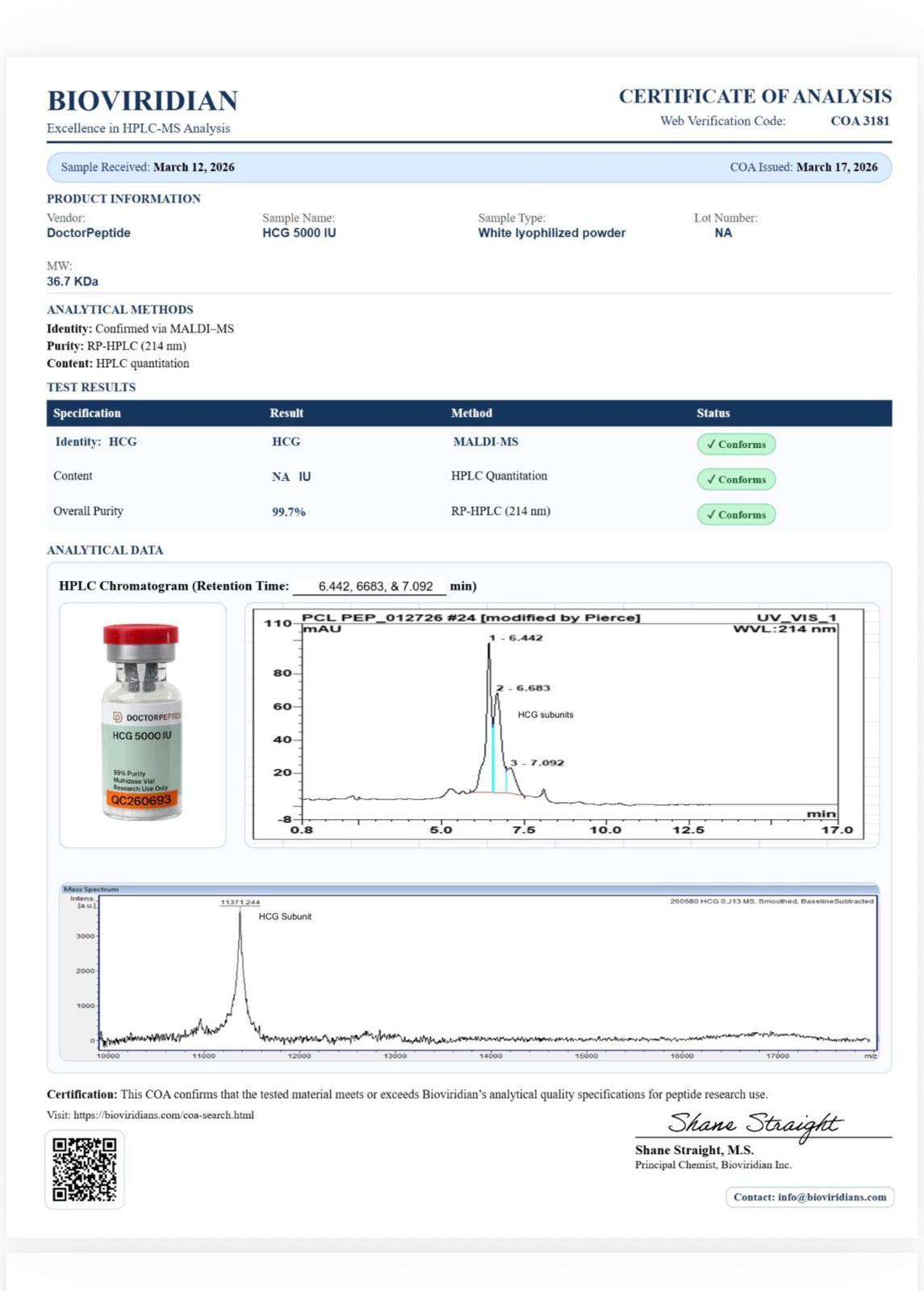Click the DoctorPeptide vendor name

[x=89, y=233]
